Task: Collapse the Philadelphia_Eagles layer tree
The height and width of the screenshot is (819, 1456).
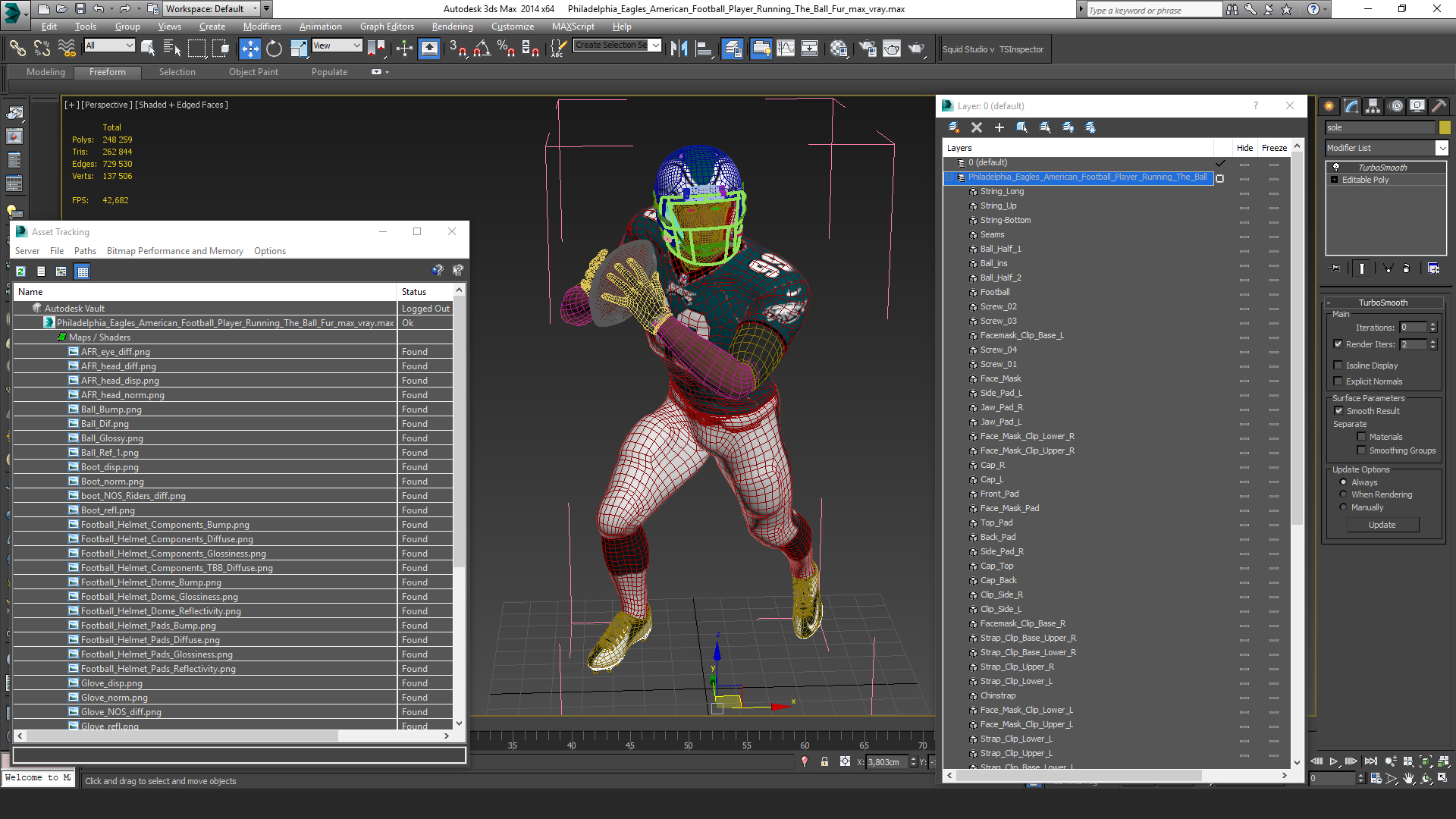Action: tap(949, 177)
